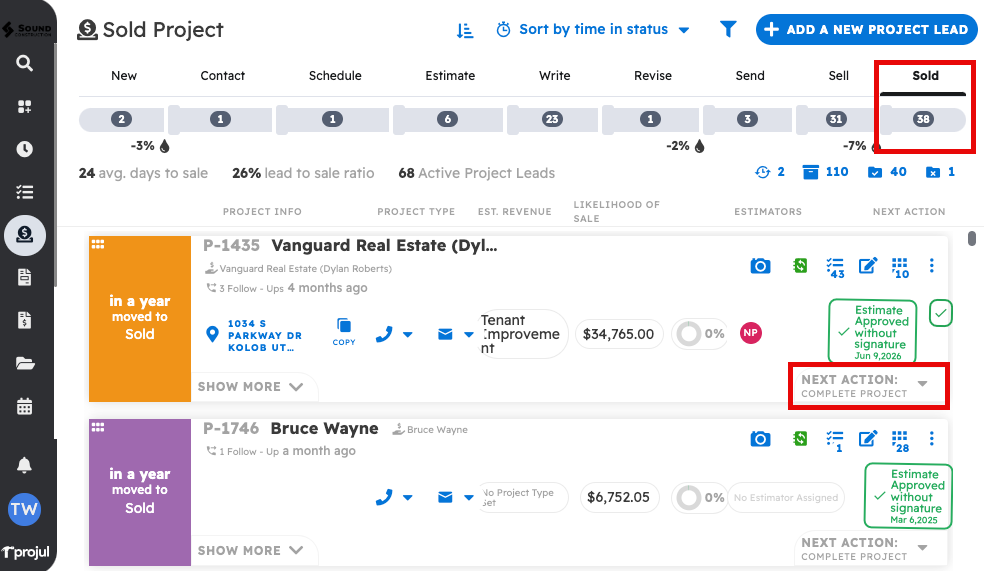Toggle the sort order direction icon

465,30
